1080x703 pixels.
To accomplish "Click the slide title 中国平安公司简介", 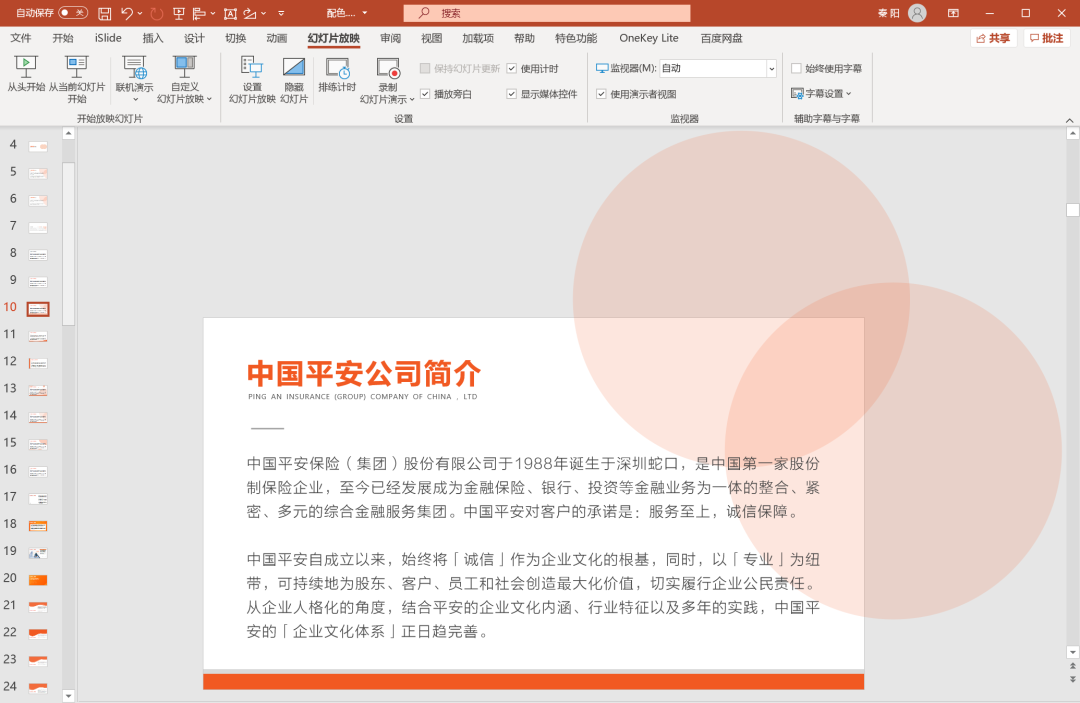I will pyautogui.click(x=364, y=373).
